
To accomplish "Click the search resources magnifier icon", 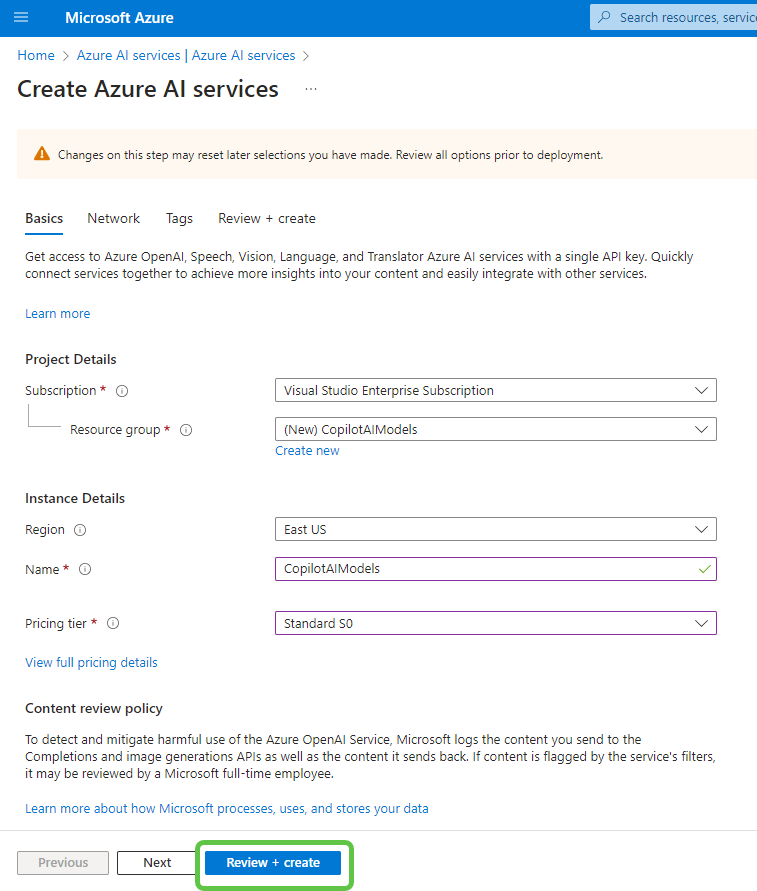I will (606, 16).
